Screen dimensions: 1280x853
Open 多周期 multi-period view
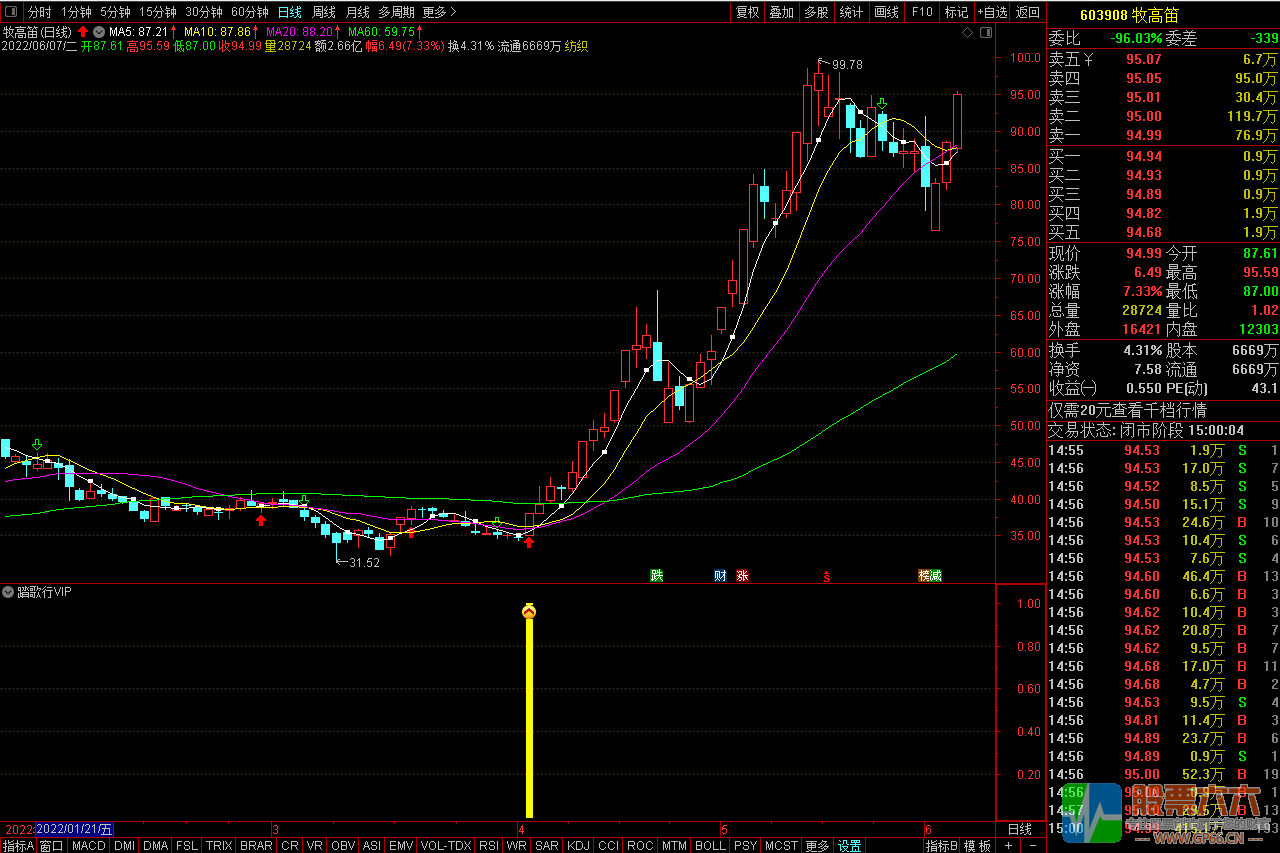click(396, 12)
